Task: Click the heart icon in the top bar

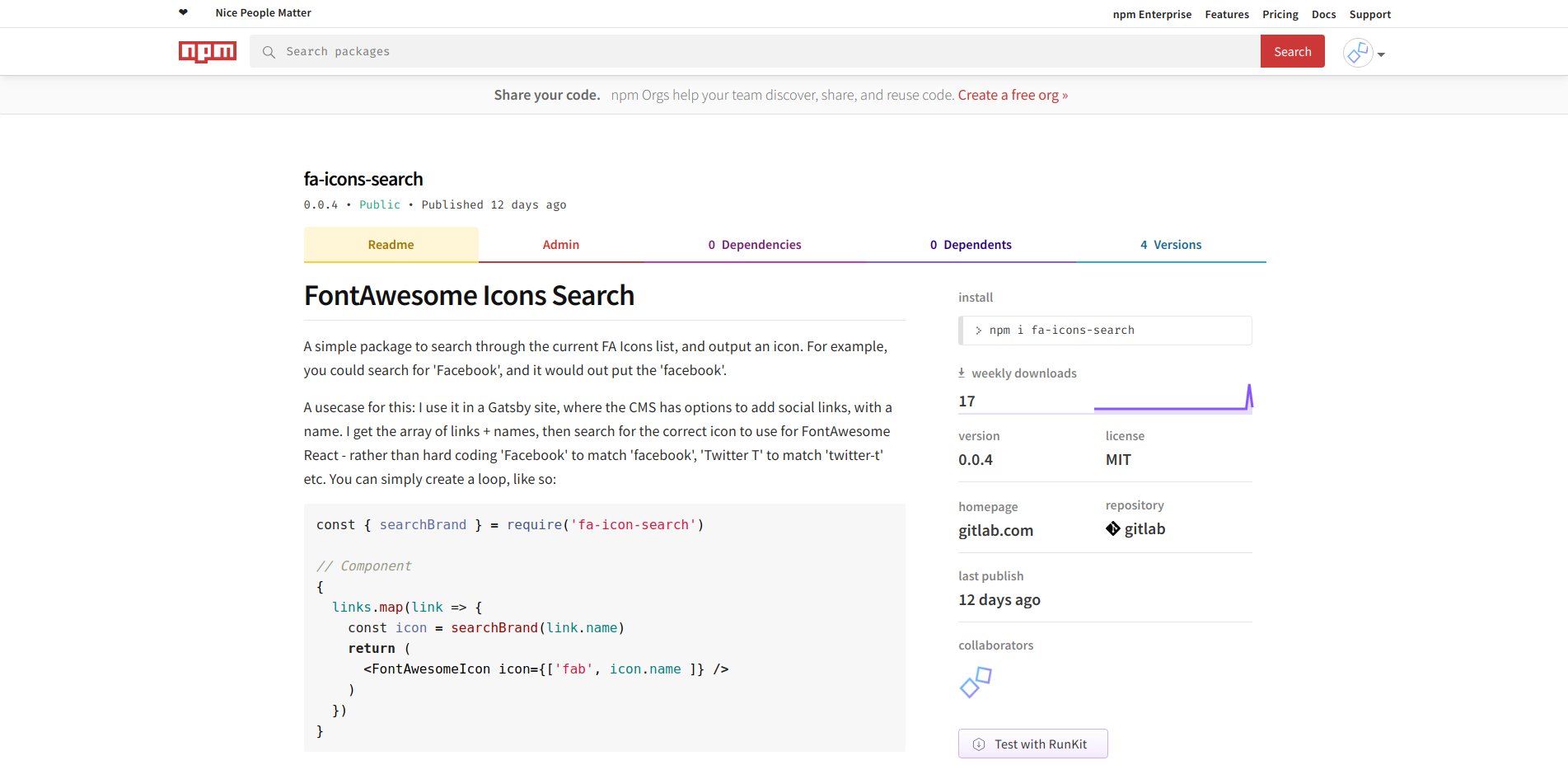Action: (x=182, y=12)
